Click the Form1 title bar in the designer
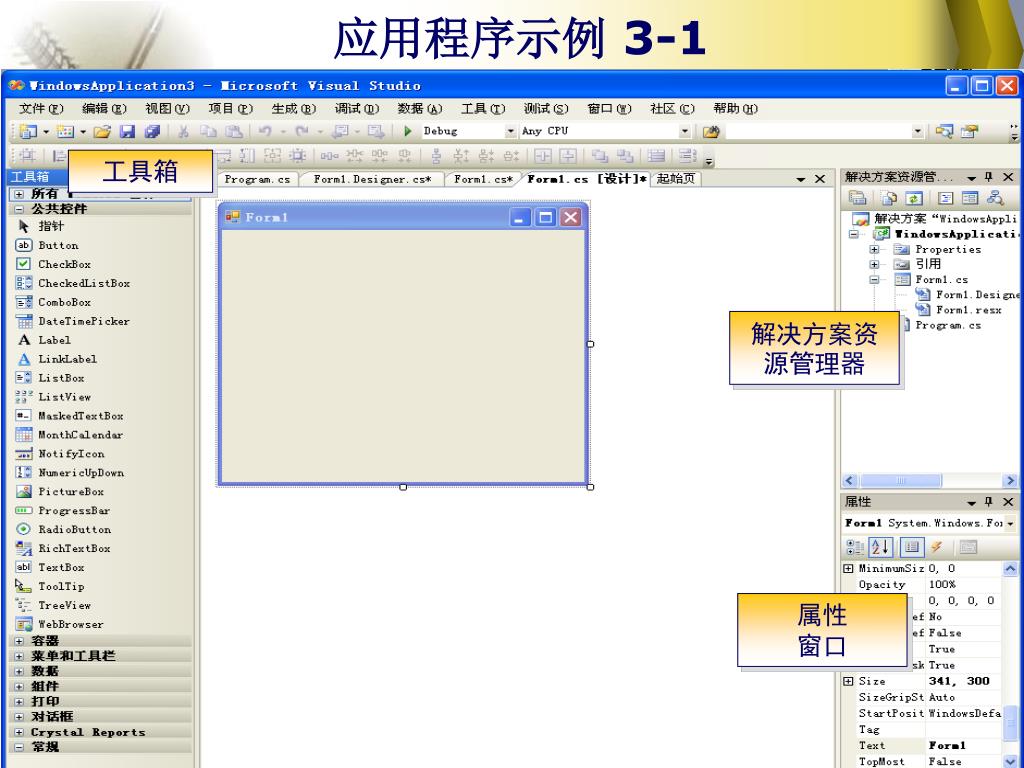The width and height of the screenshot is (1024, 768). pos(403,217)
